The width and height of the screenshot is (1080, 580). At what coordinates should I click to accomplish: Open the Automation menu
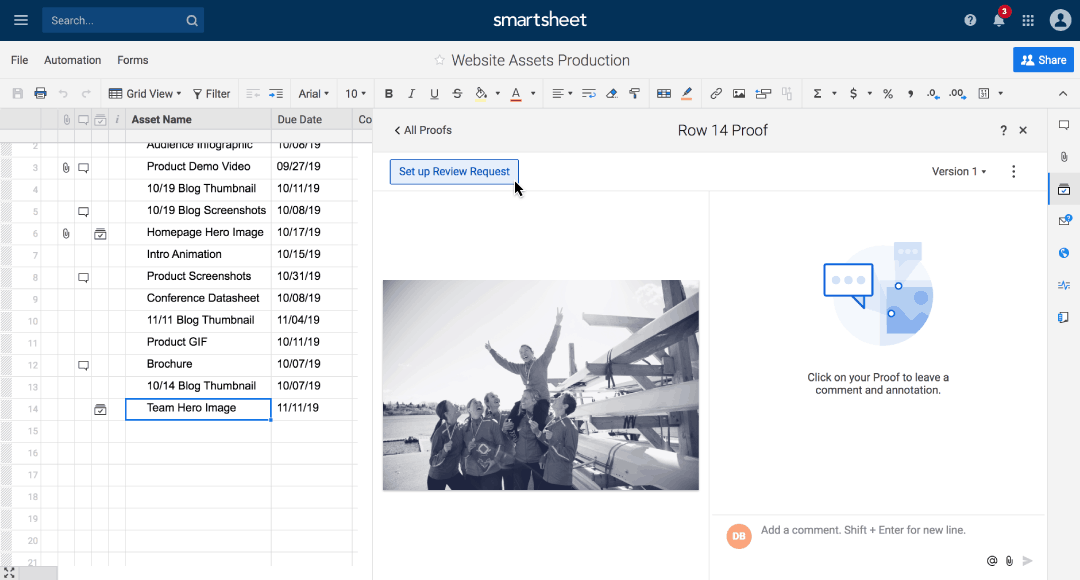point(72,60)
